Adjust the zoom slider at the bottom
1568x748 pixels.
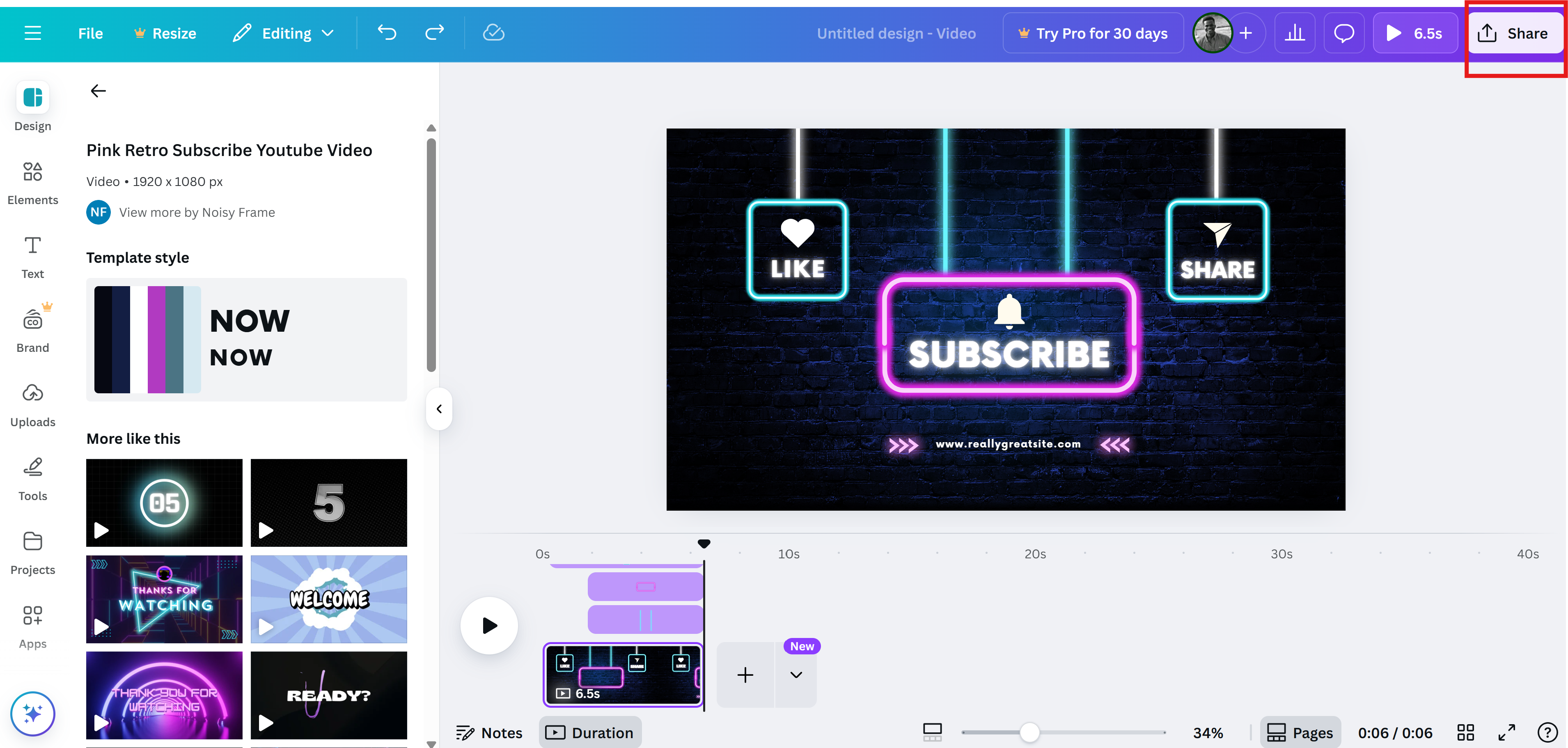[x=1030, y=732]
